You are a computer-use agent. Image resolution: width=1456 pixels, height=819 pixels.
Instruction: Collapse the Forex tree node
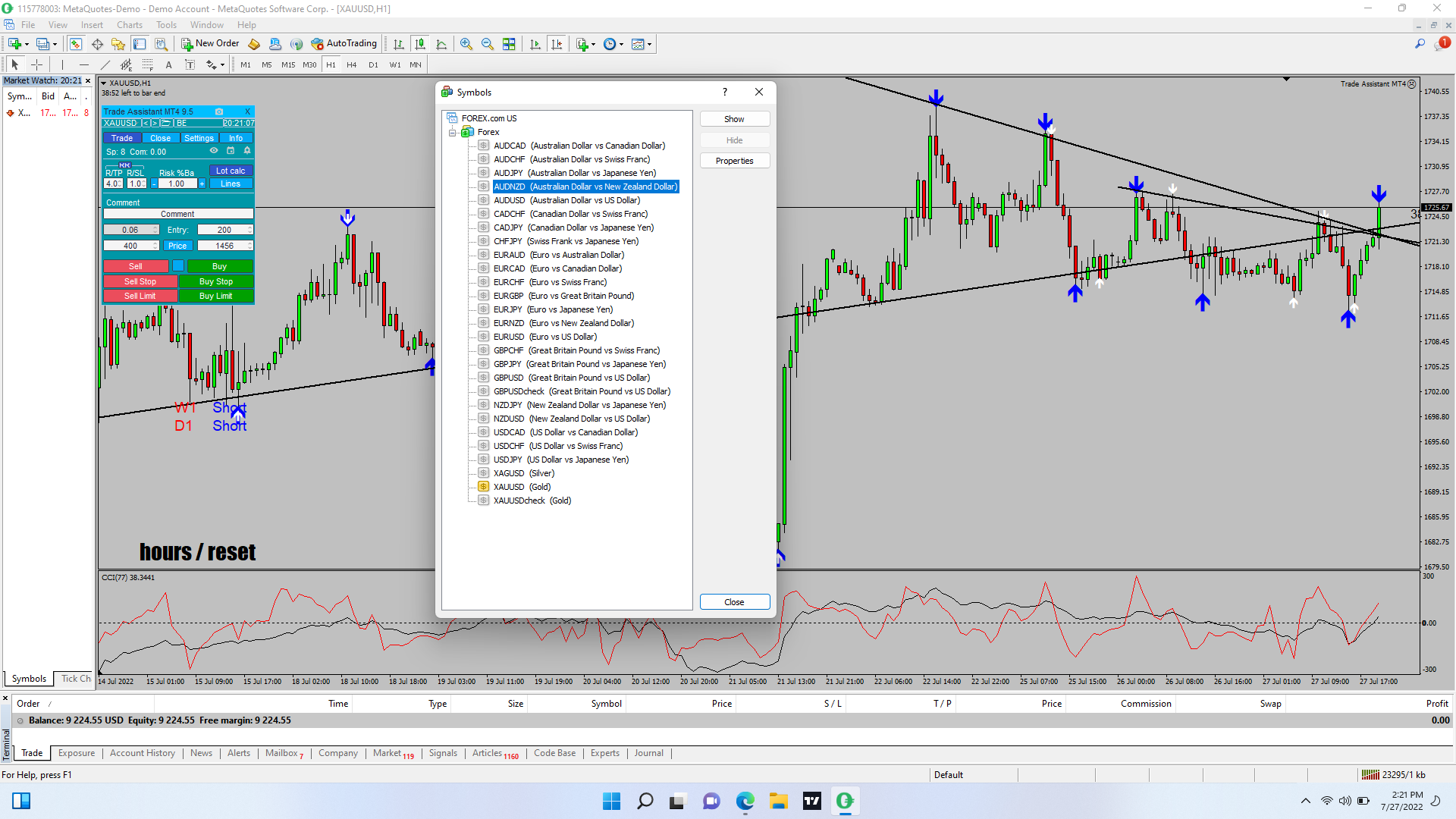453,132
